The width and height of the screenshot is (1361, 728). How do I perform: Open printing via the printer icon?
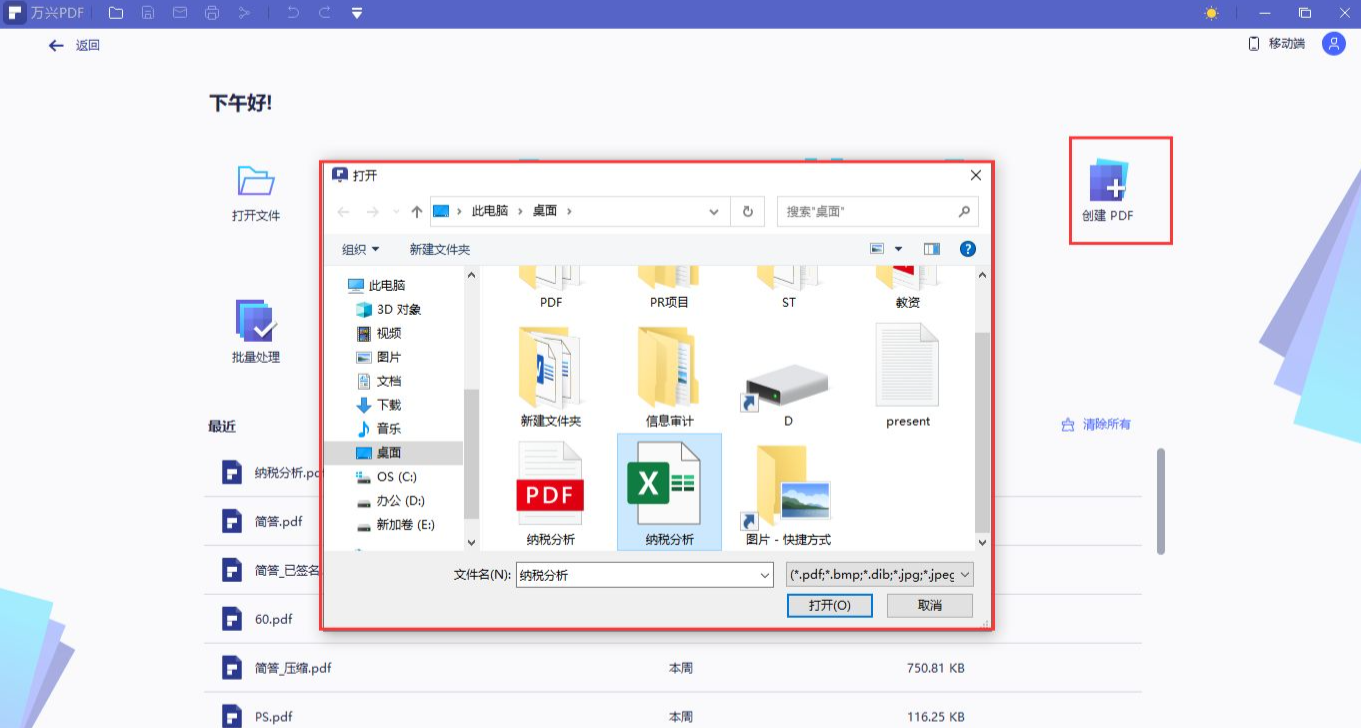tap(212, 14)
